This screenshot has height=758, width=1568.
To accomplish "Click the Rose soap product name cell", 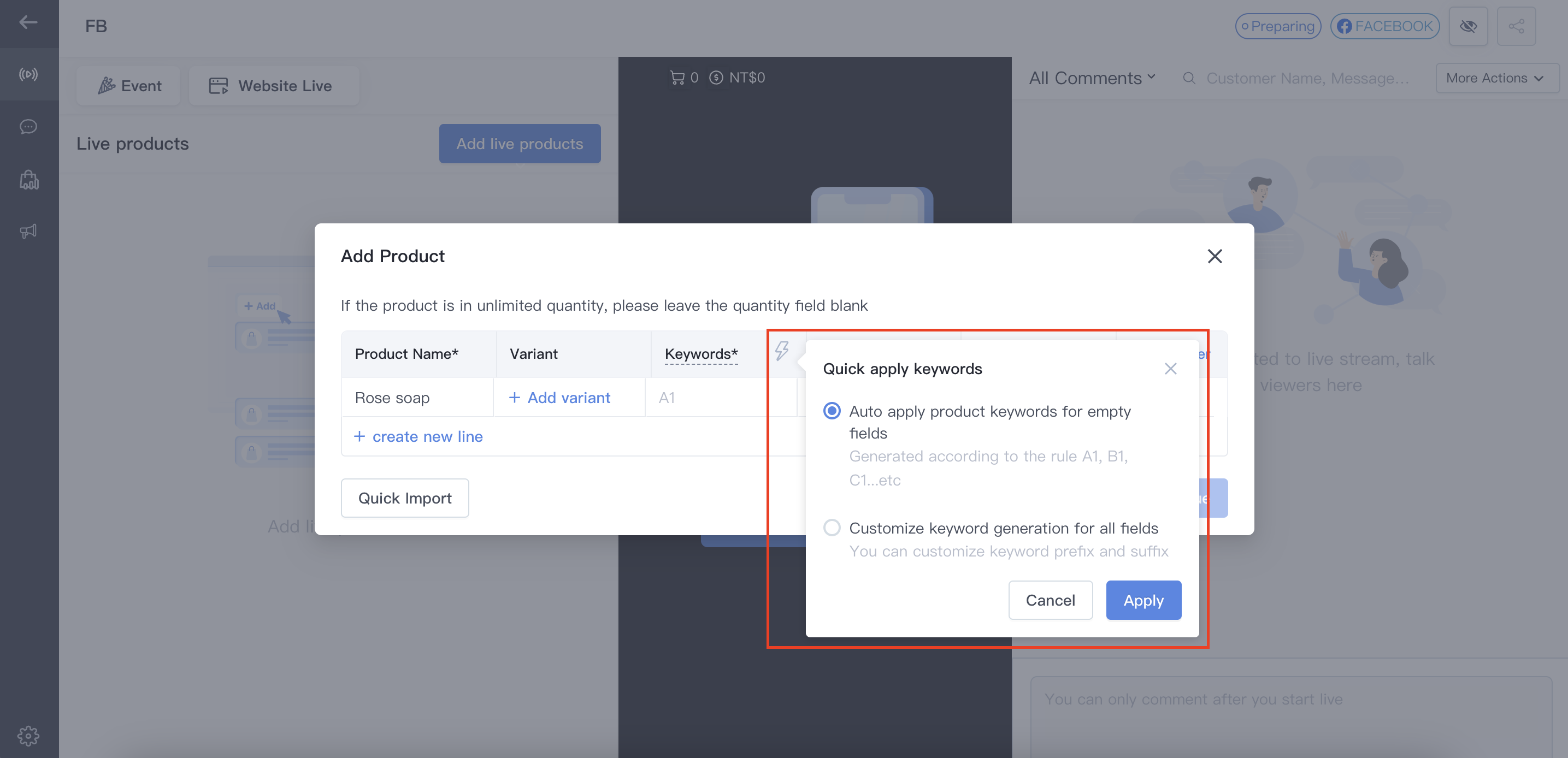I will point(417,397).
